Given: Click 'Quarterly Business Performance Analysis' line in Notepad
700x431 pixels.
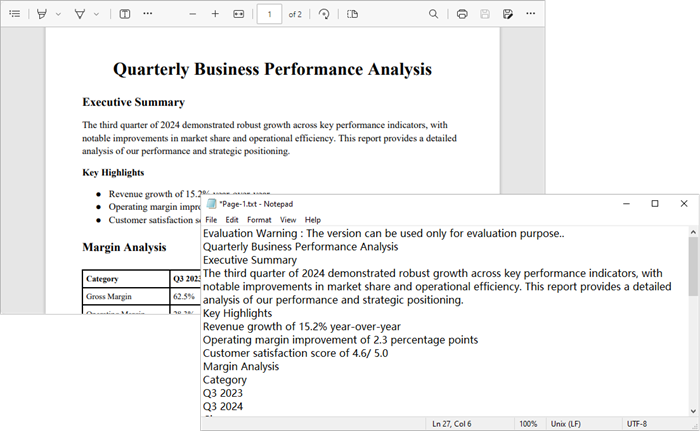Looking at the screenshot, I should (x=300, y=247).
